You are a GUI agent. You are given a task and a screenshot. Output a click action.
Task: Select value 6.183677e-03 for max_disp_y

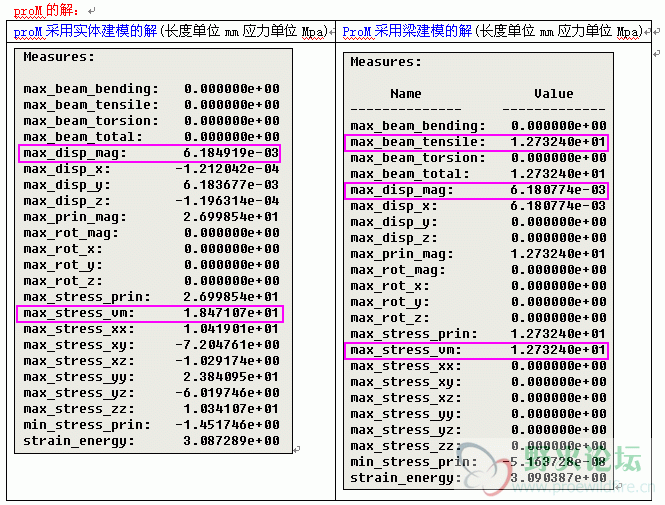pyautogui.click(x=231, y=185)
